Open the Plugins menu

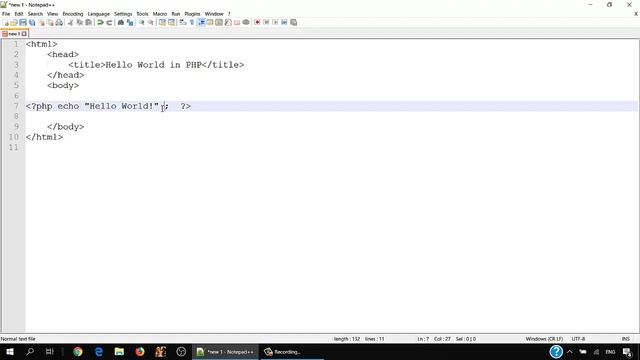tap(192, 14)
